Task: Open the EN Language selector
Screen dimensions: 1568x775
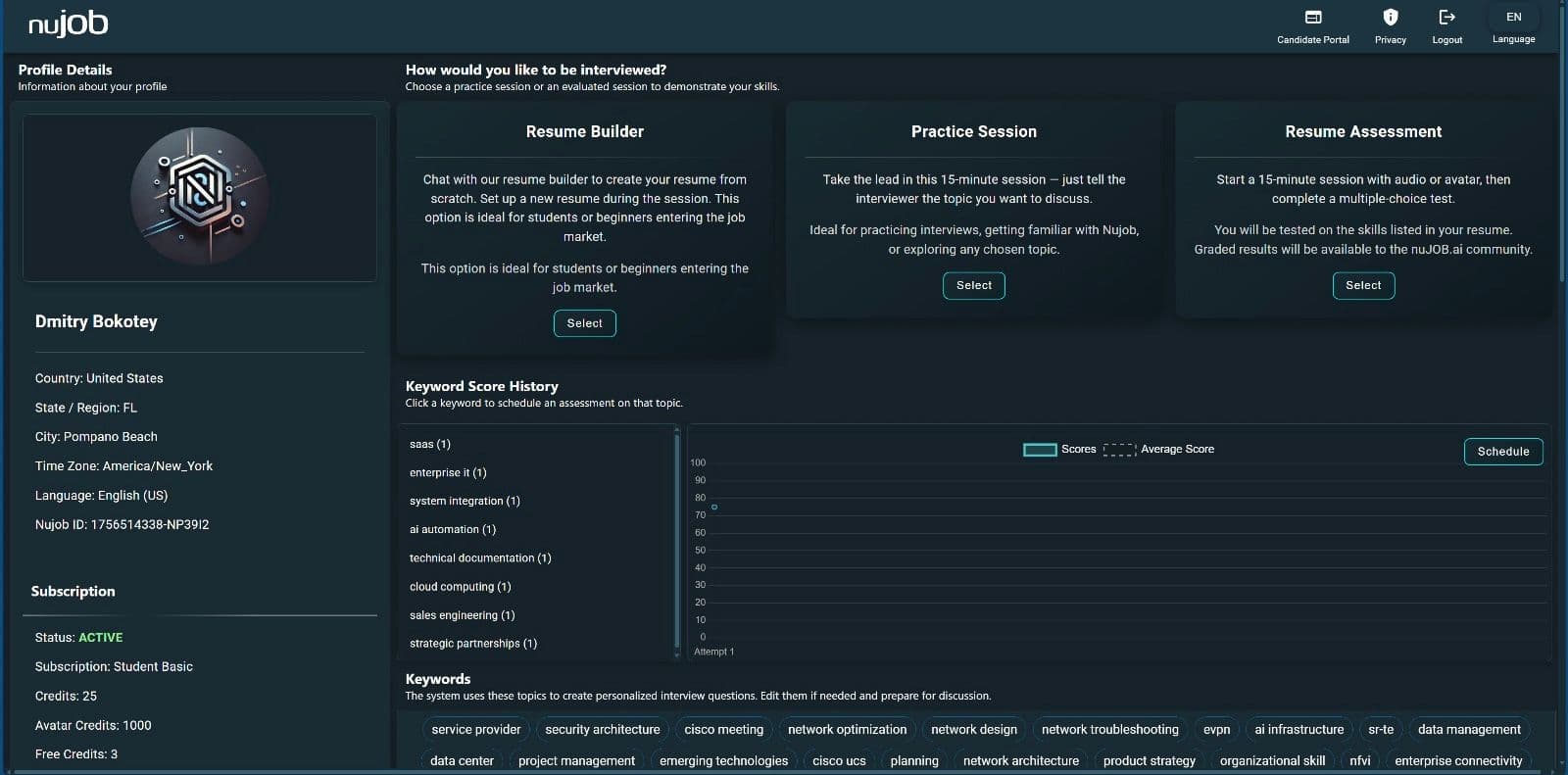Action: 1513,18
